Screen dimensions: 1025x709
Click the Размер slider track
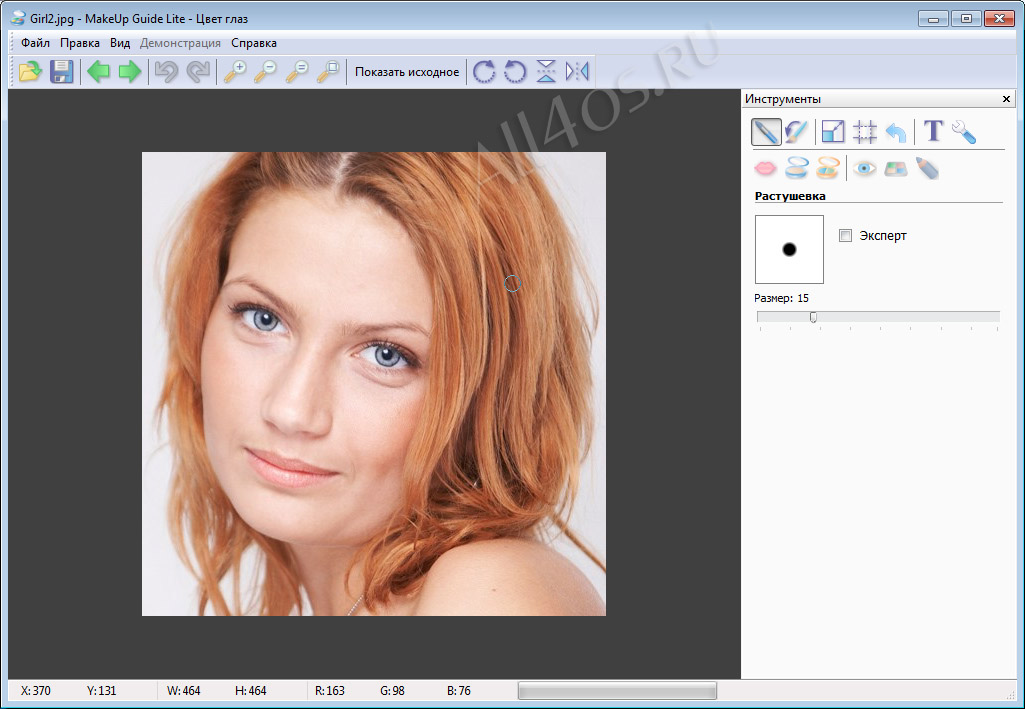[x=878, y=317]
